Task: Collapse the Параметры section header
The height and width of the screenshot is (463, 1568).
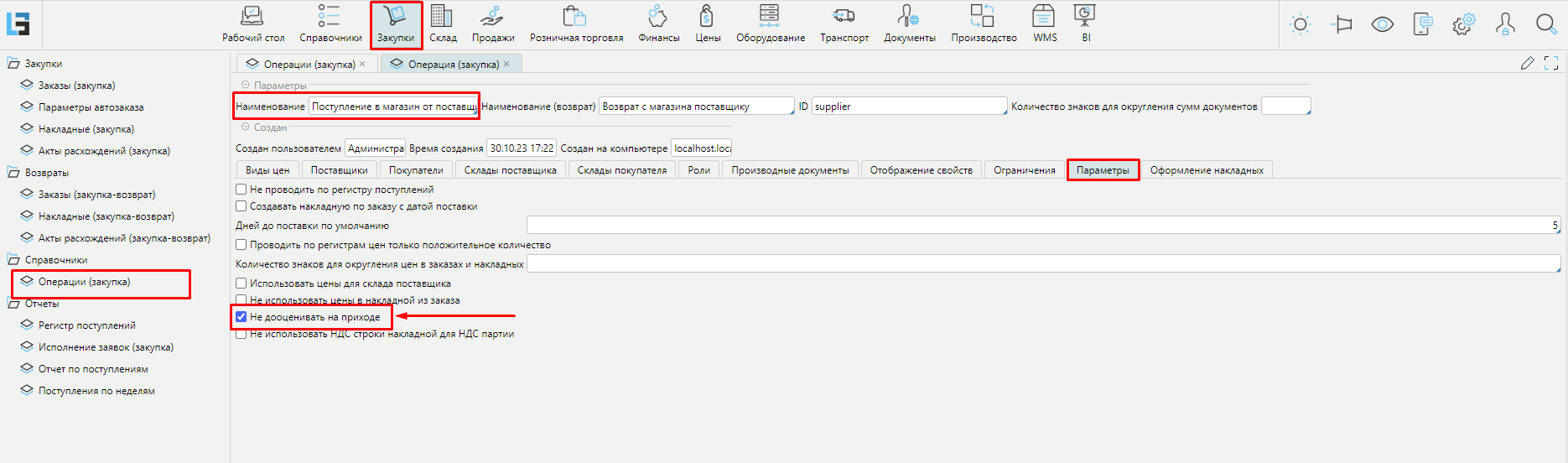Action: tap(246, 86)
